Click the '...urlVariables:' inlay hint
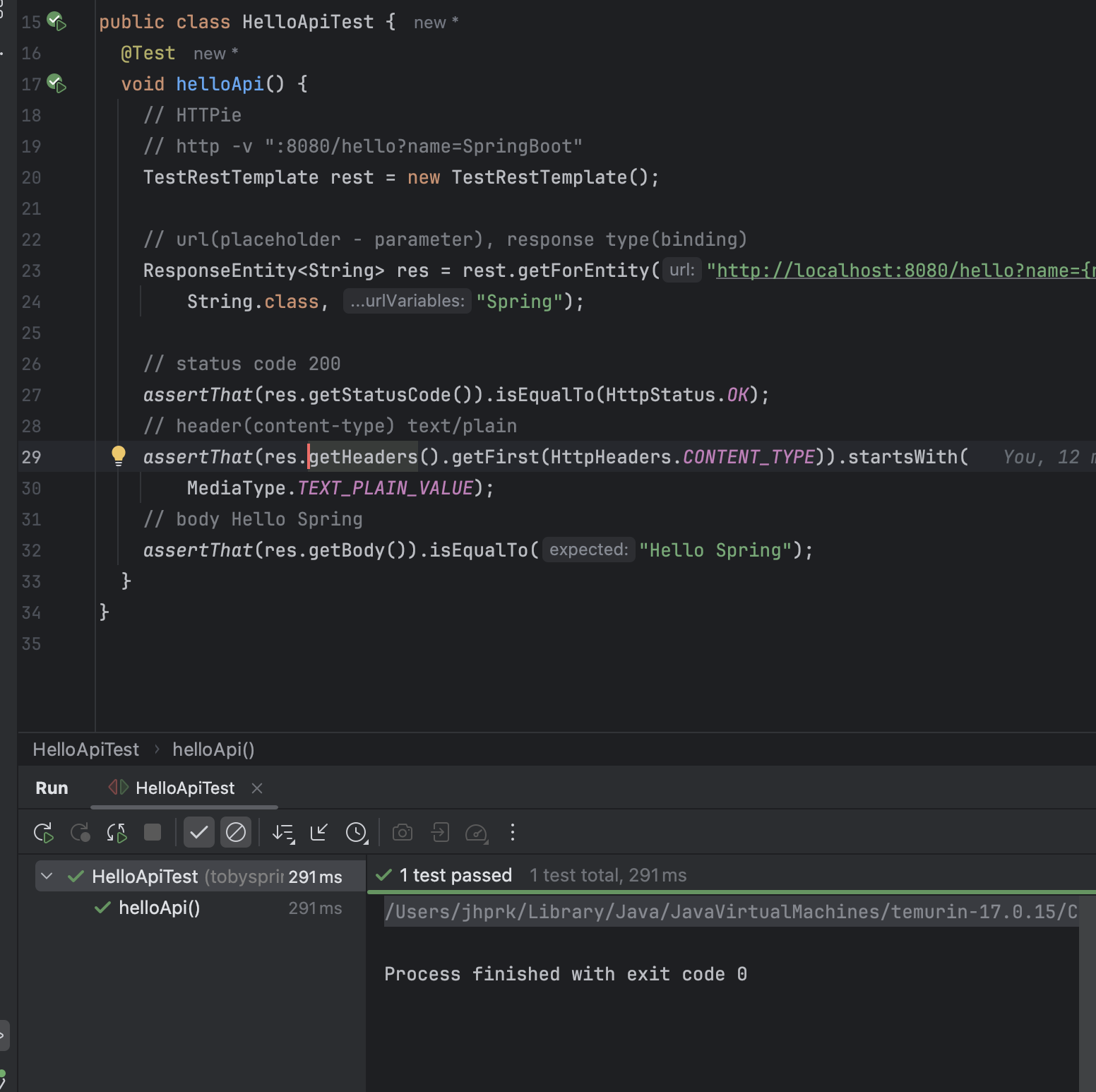Screen dimensions: 1096x1092 (407, 301)
